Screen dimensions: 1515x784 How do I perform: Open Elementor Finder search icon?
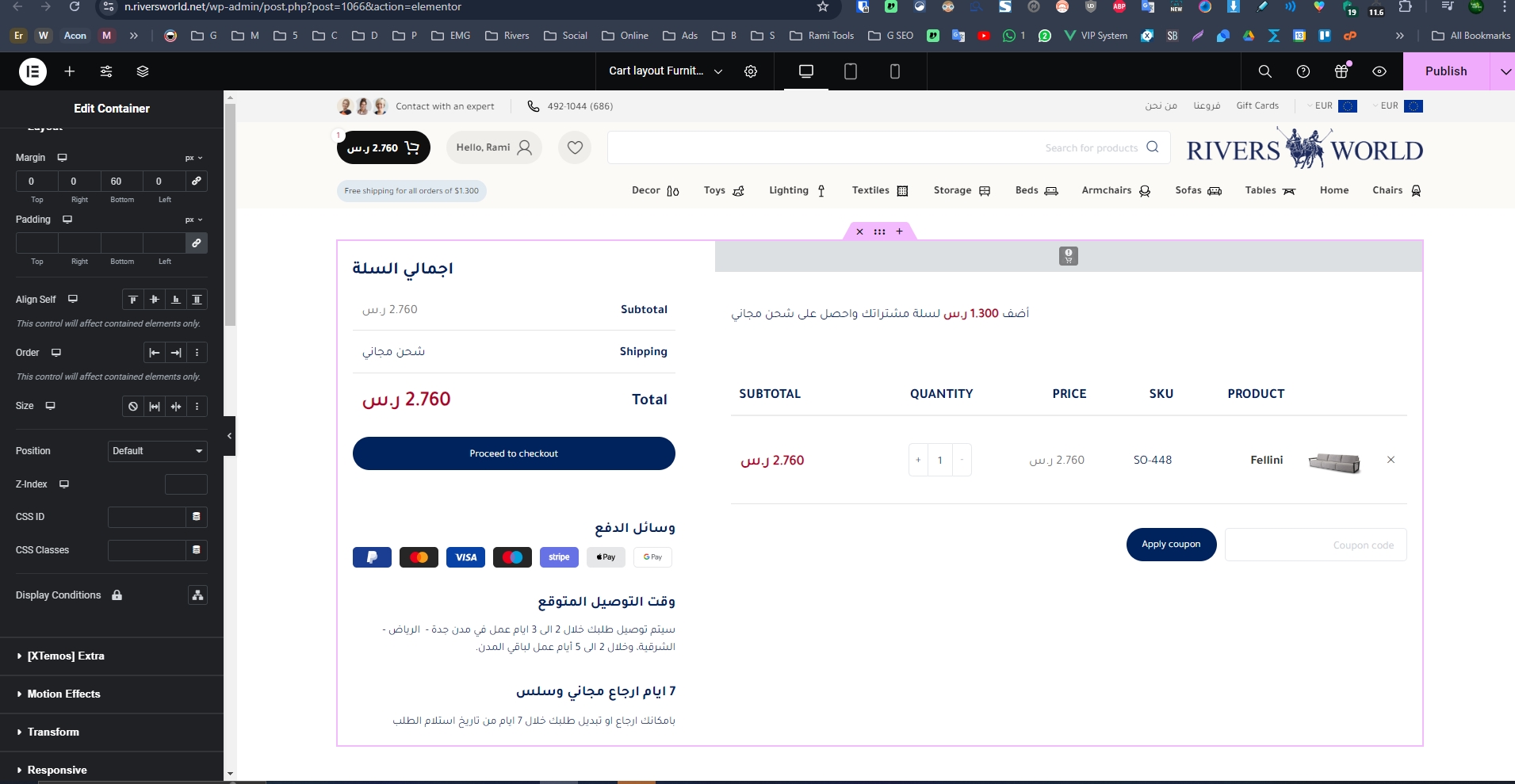[1265, 71]
